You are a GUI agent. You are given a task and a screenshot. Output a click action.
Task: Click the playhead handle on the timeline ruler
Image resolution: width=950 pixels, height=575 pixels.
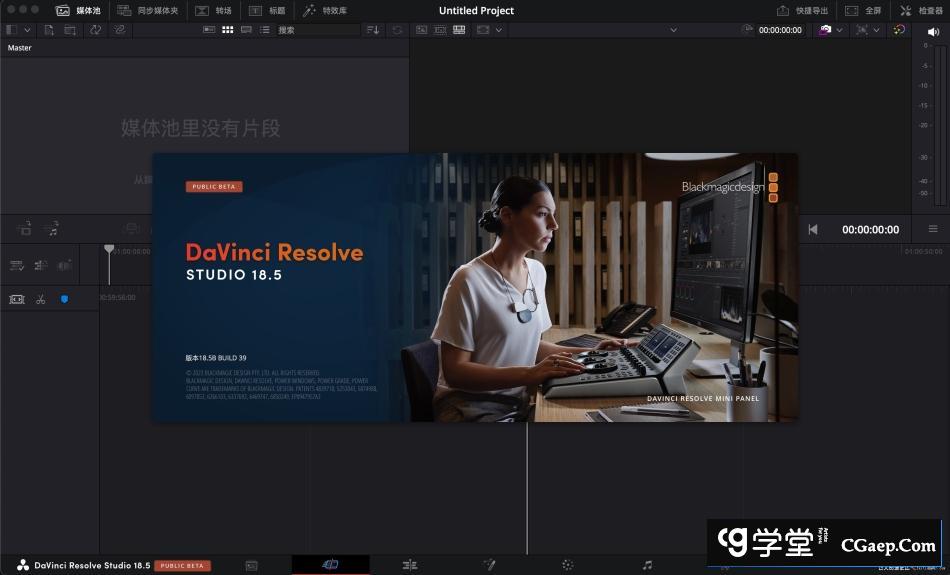(x=109, y=249)
